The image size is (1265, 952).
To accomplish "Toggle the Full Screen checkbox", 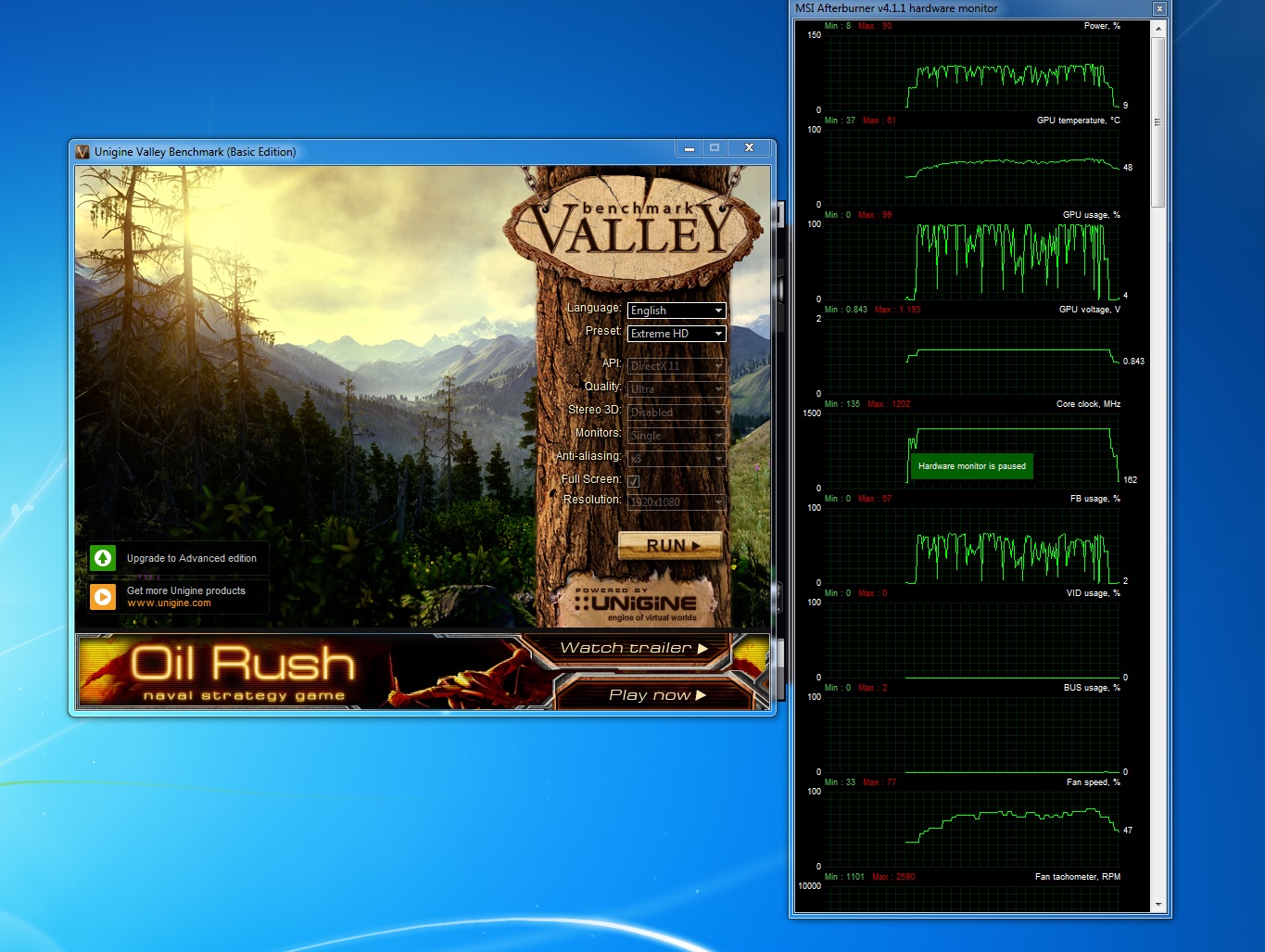I will coord(634,481).
